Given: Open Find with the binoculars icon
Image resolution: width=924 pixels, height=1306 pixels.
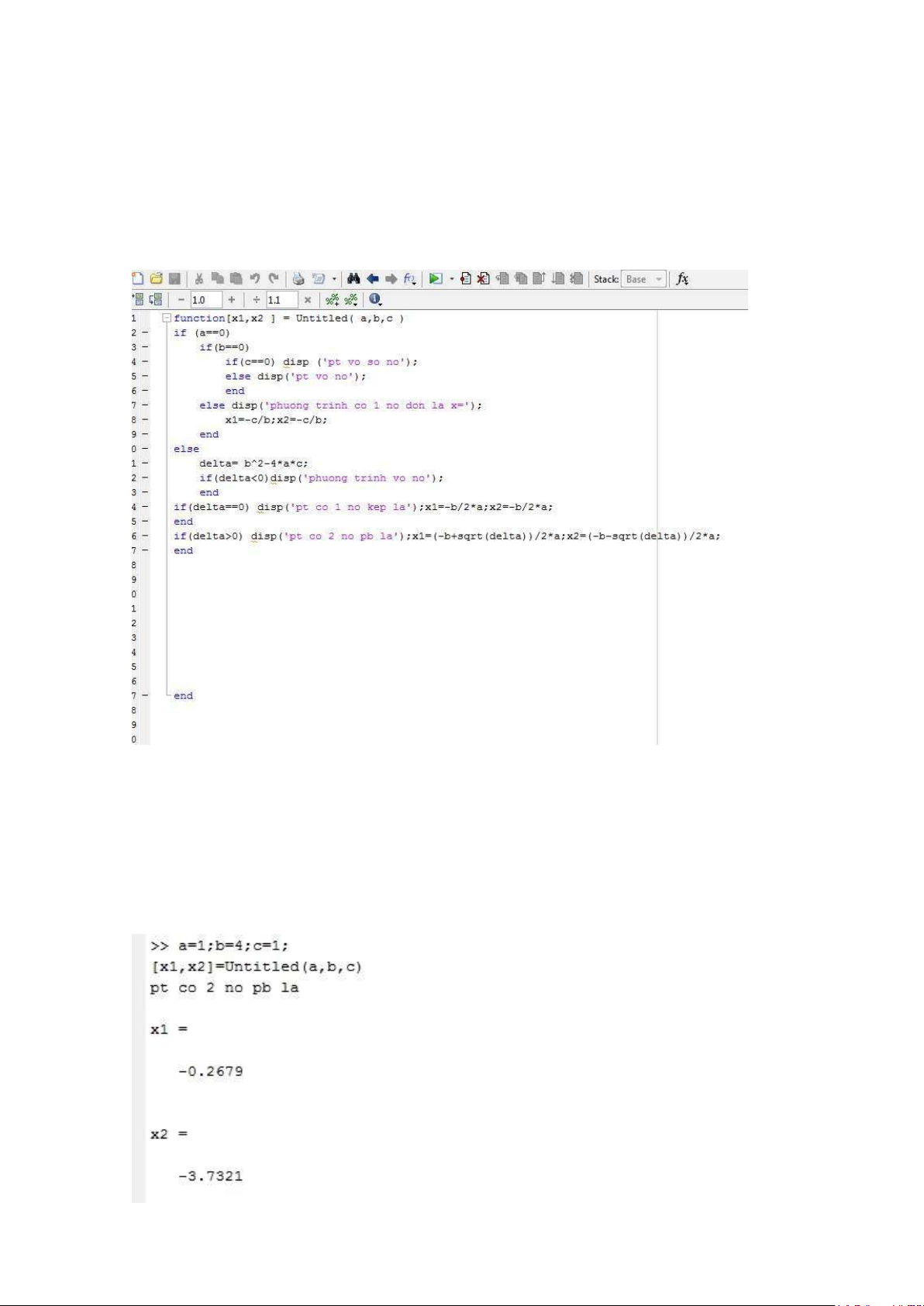Looking at the screenshot, I should 353,279.
